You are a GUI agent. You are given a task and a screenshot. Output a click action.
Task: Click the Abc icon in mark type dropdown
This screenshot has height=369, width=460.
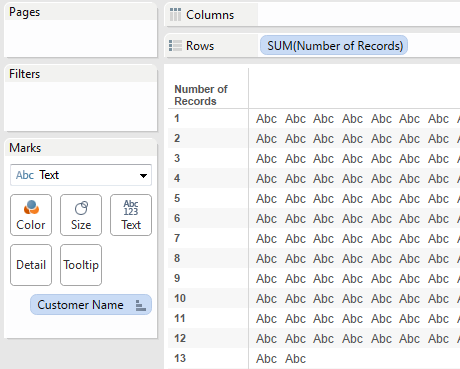(x=25, y=175)
